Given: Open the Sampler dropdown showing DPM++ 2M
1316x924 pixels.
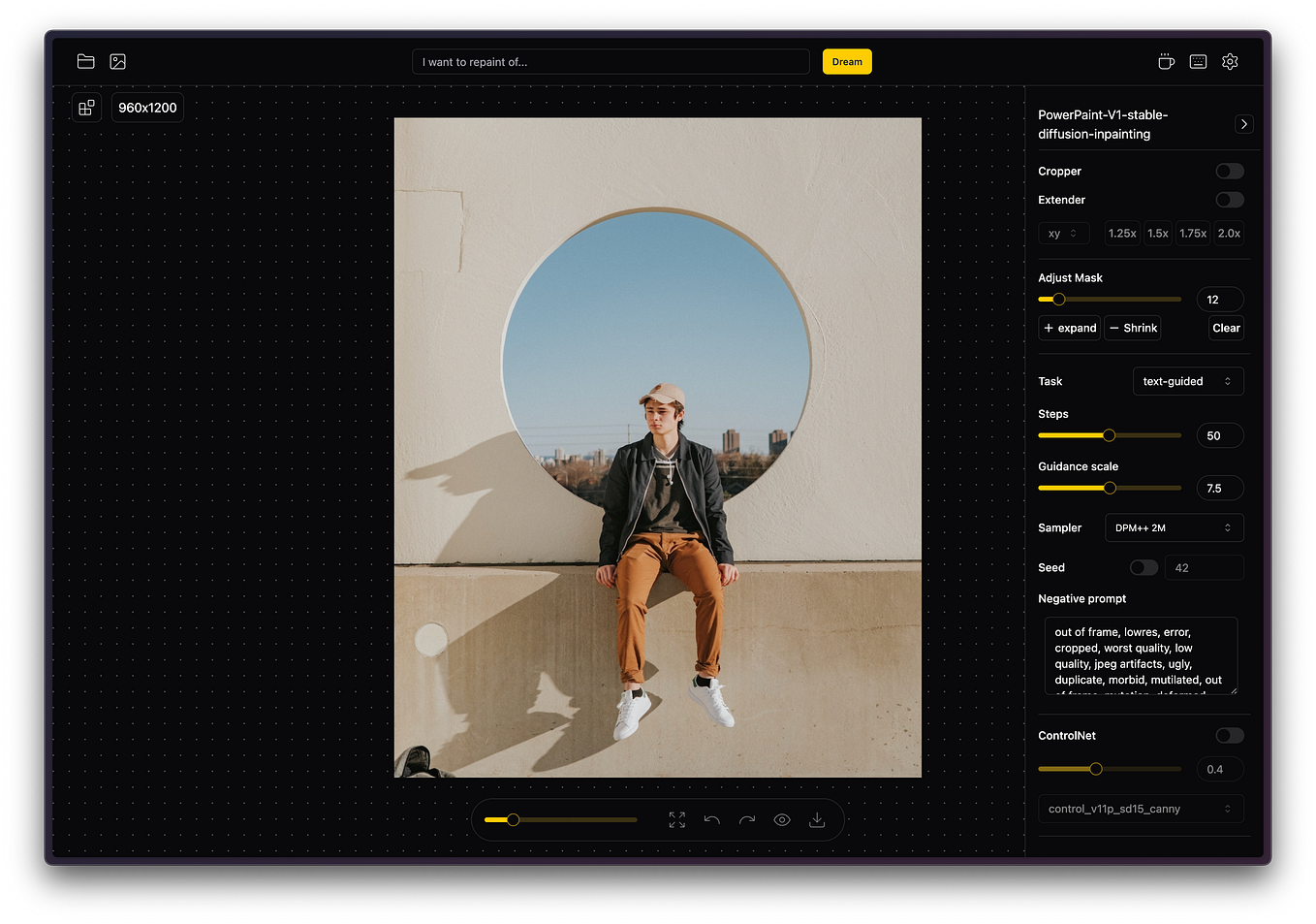Looking at the screenshot, I should tap(1174, 527).
